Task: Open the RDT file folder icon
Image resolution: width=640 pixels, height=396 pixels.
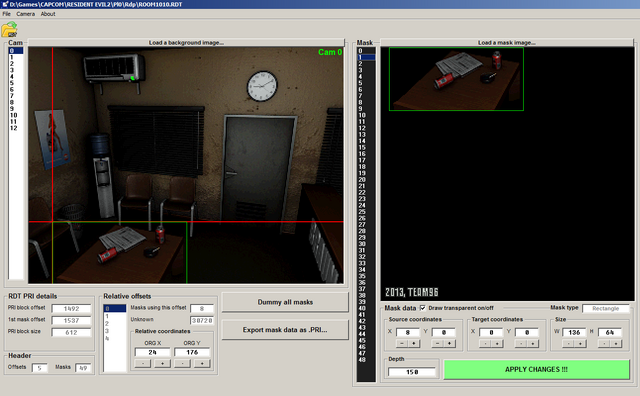Action: 9,30
